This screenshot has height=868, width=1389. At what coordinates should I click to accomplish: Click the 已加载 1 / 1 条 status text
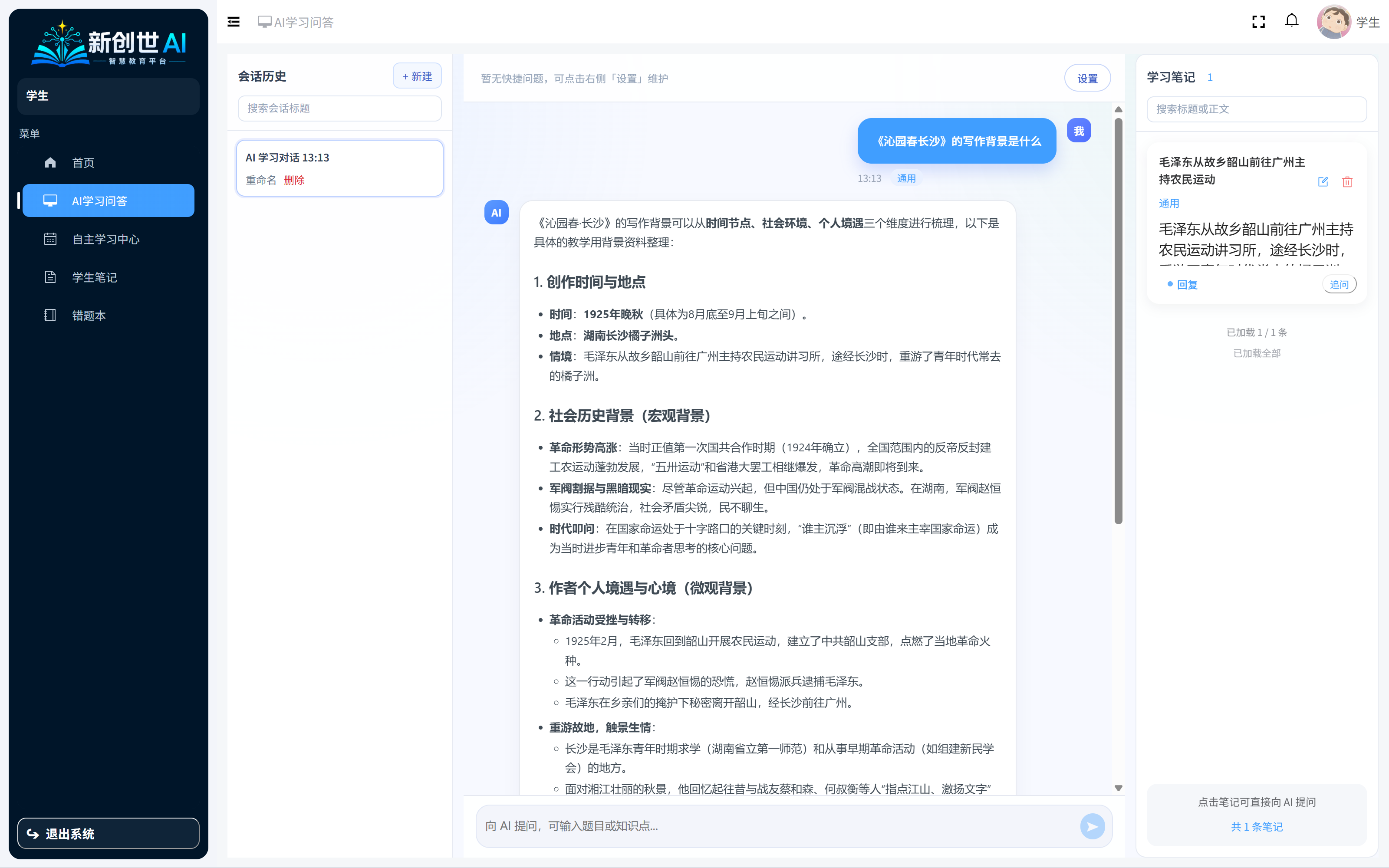click(x=1257, y=332)
